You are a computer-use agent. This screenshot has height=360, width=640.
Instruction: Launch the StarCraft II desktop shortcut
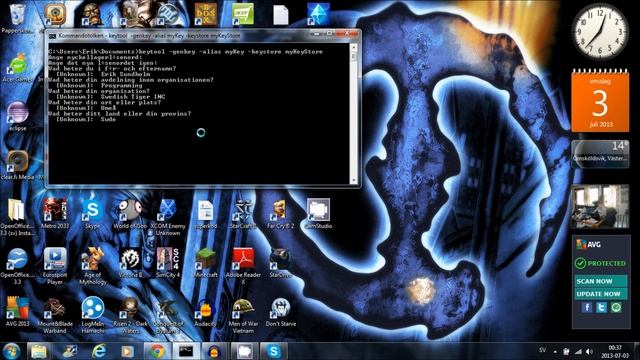click(x=243, y=213)
